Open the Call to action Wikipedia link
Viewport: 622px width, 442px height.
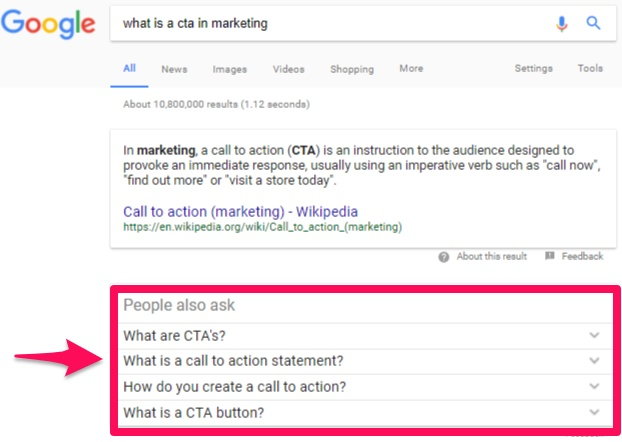[x=240, y=212]
